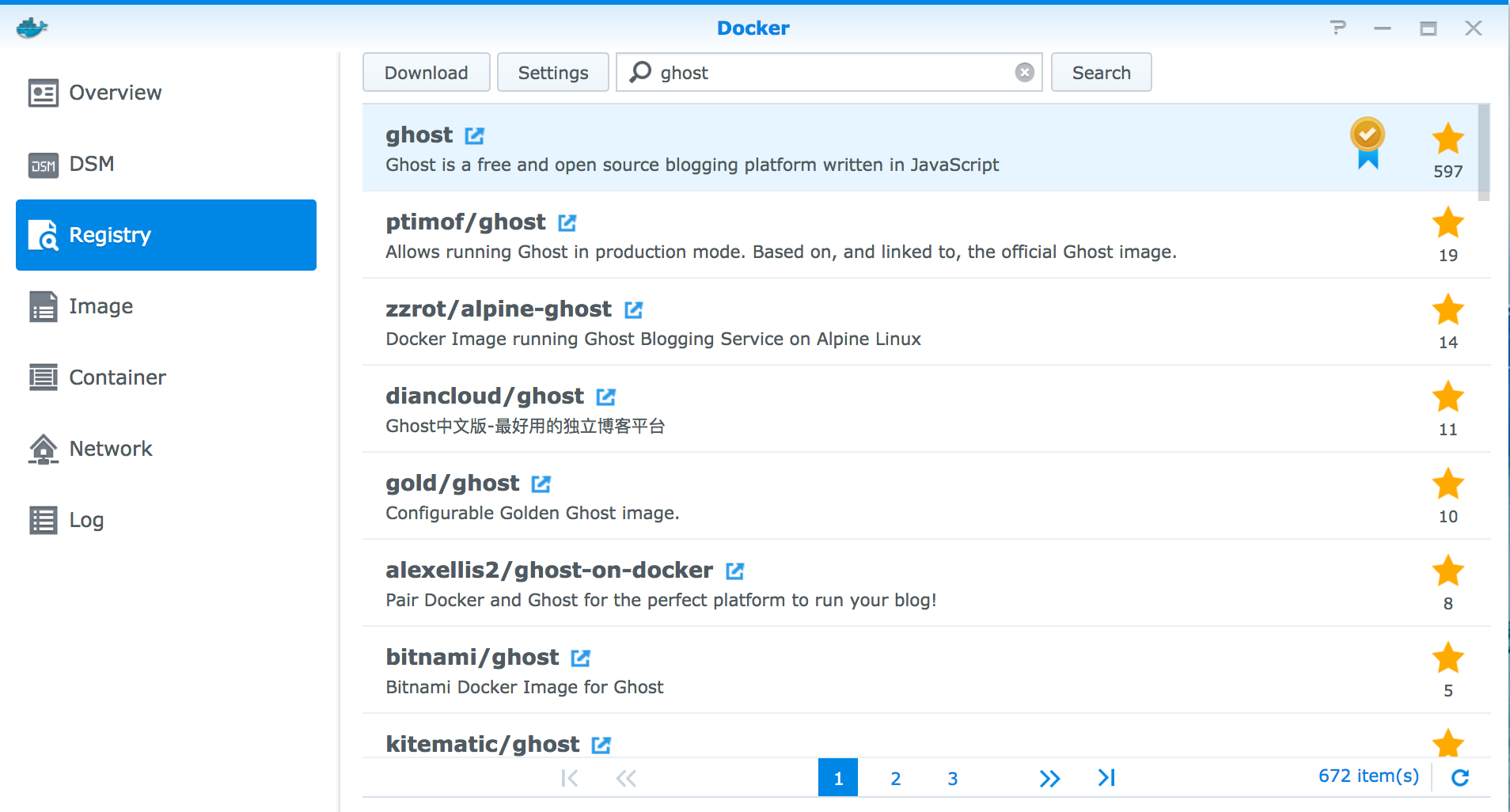Open the Network section
Viewport: 1510px width, 812px height.
[x=166, y=449]
